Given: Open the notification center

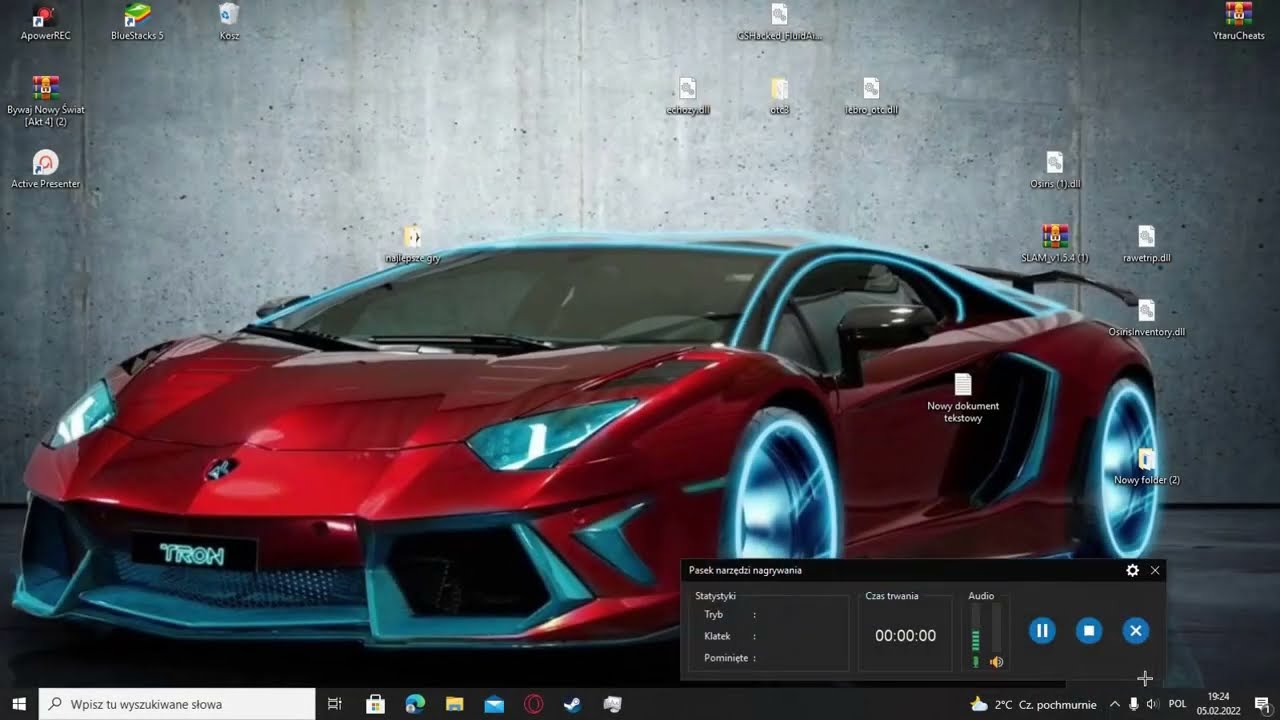Looking at the screenshot, I should pyautogui.click(x=1262, y=704).
